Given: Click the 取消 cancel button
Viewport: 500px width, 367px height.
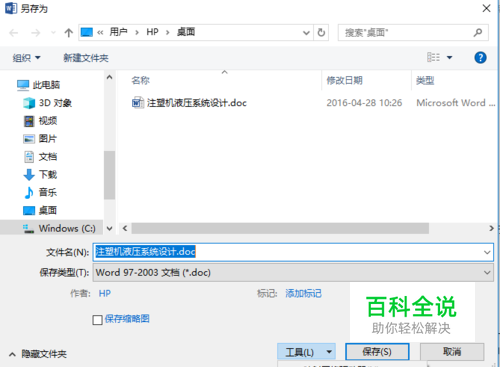Looking at the screenshot, I should point(452,352).
